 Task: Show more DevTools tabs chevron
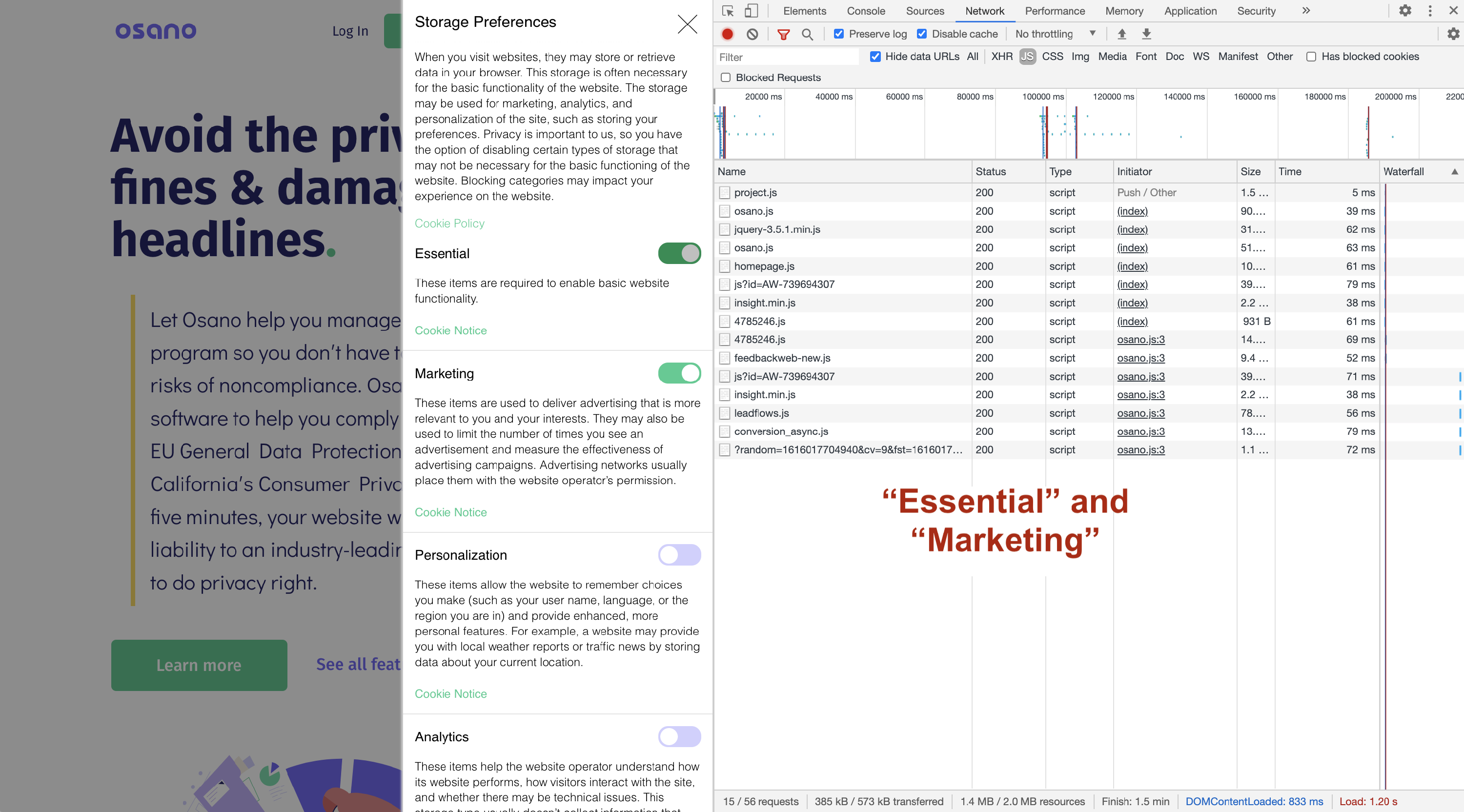1306,11
